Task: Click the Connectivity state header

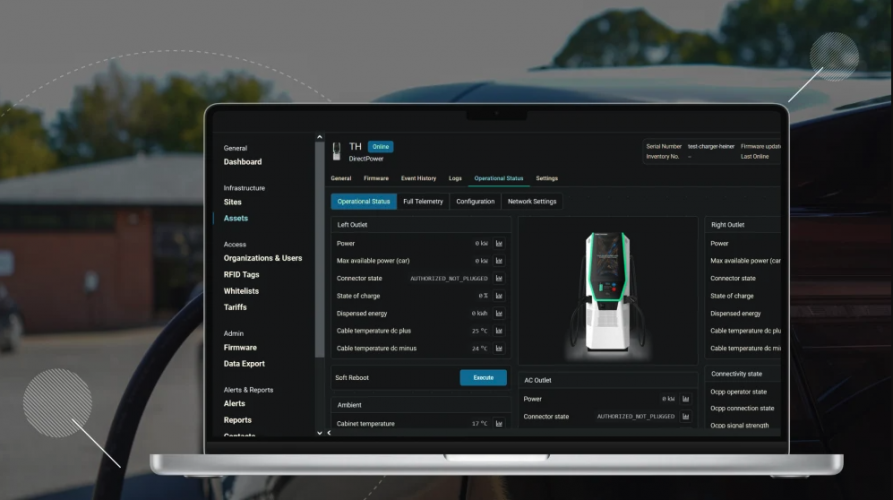Action: click(743, 374)
